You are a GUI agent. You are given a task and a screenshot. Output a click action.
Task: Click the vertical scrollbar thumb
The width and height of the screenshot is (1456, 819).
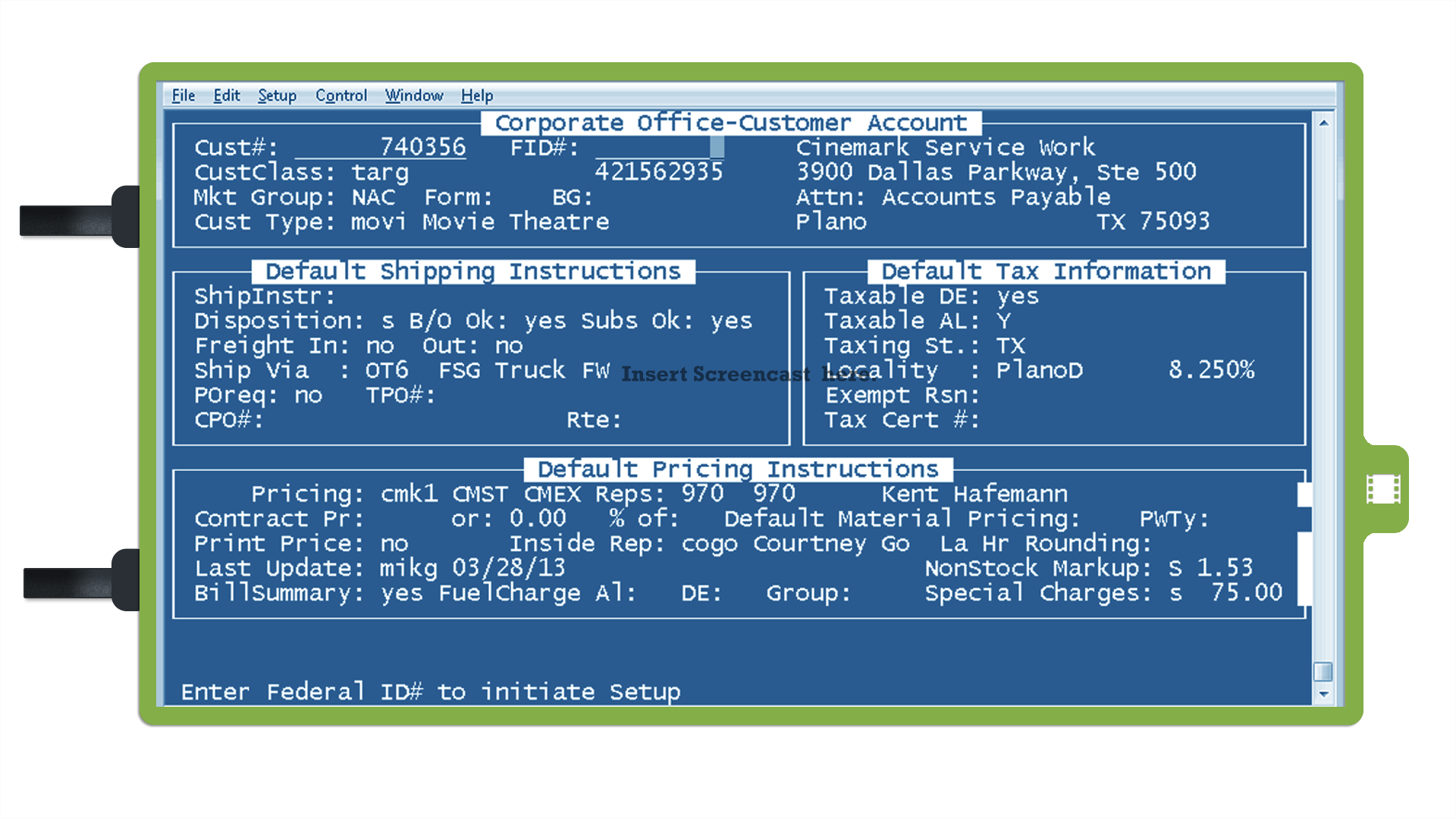click(x=1323, y=671)
